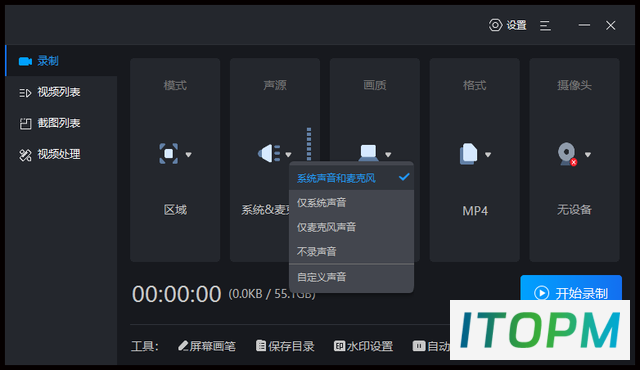Image resolution: width=640 pixels, height=370 pixels.
Task: Click the speaker sound source icon
Action: (269, 154)
